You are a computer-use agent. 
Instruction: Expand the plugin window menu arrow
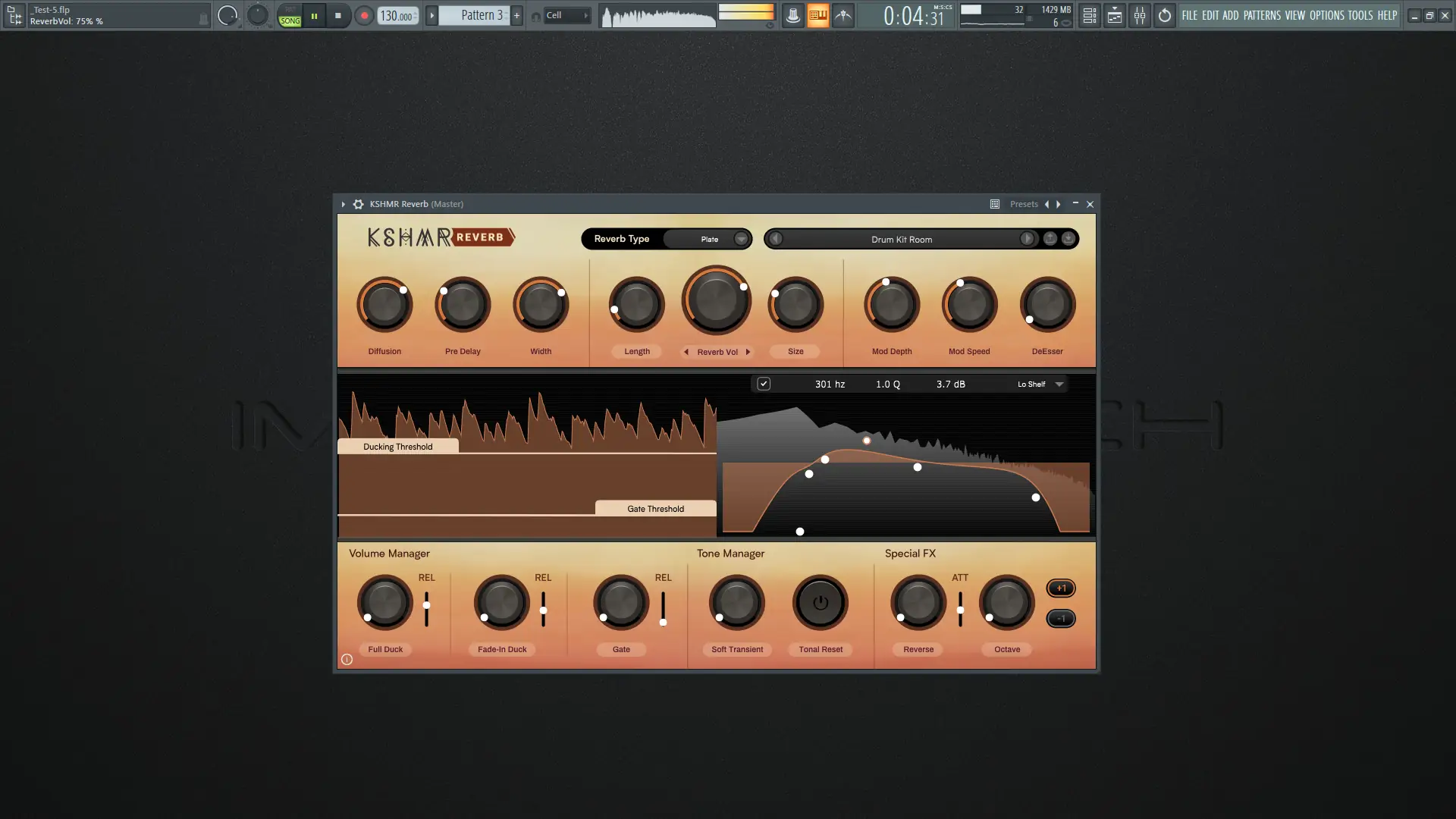click(344, 204)
